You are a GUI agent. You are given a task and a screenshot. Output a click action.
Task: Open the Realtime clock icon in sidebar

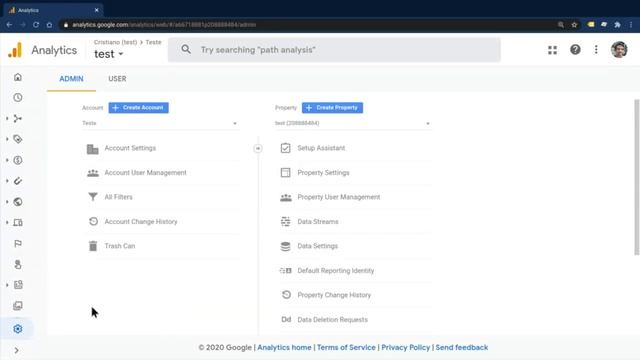point(18,98)
